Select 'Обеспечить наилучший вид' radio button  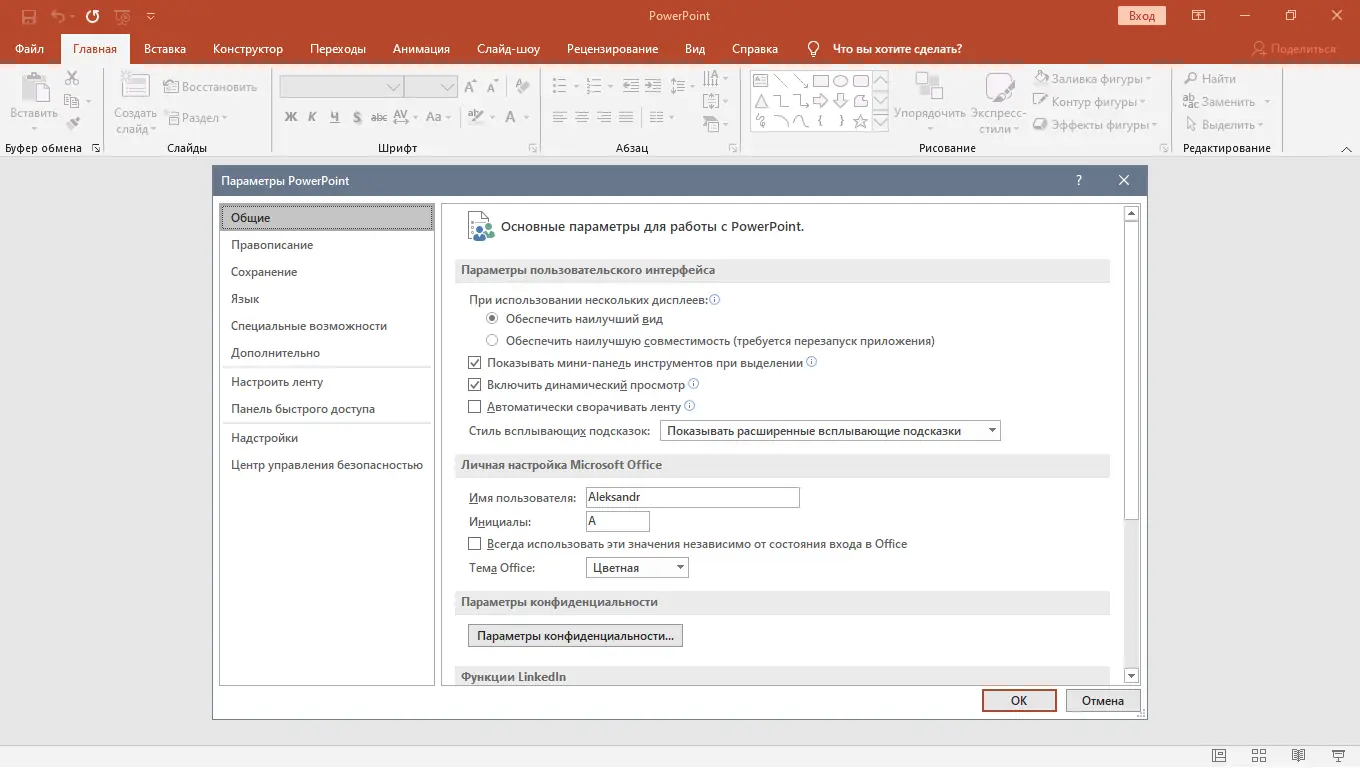(492, 319)
